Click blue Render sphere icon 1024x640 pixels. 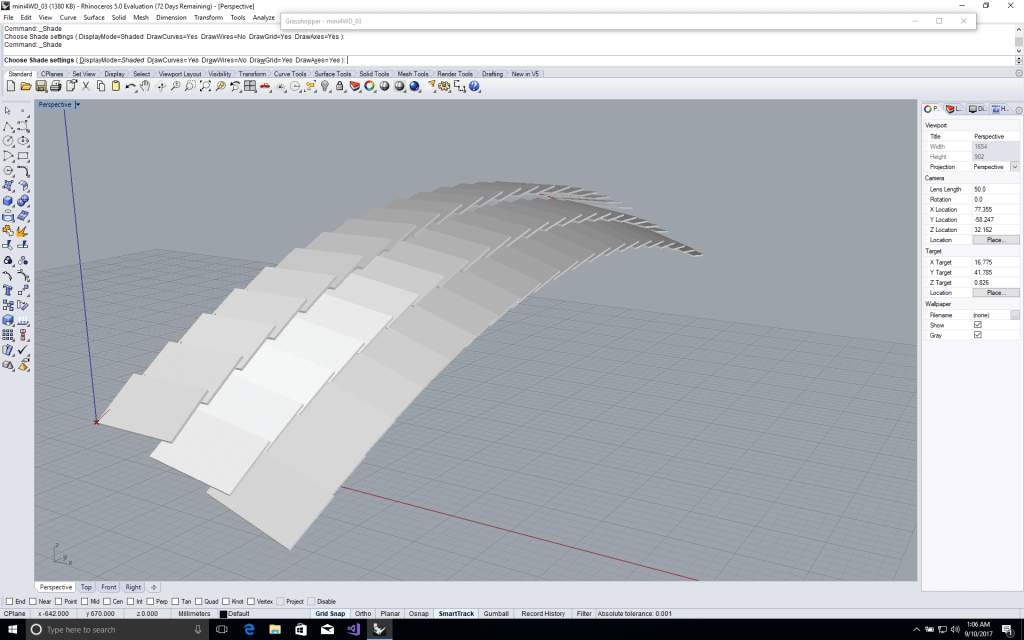(x=415, y=86)
